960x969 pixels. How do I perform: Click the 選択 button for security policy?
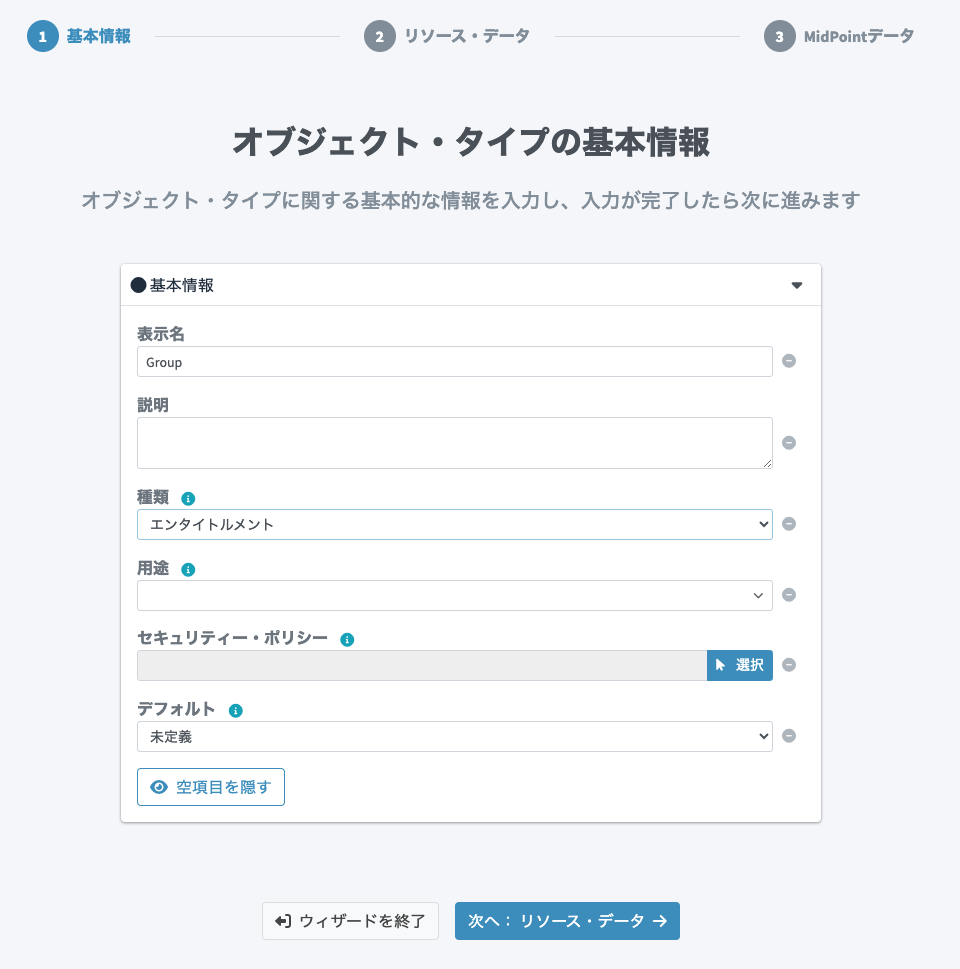point(740,666)
